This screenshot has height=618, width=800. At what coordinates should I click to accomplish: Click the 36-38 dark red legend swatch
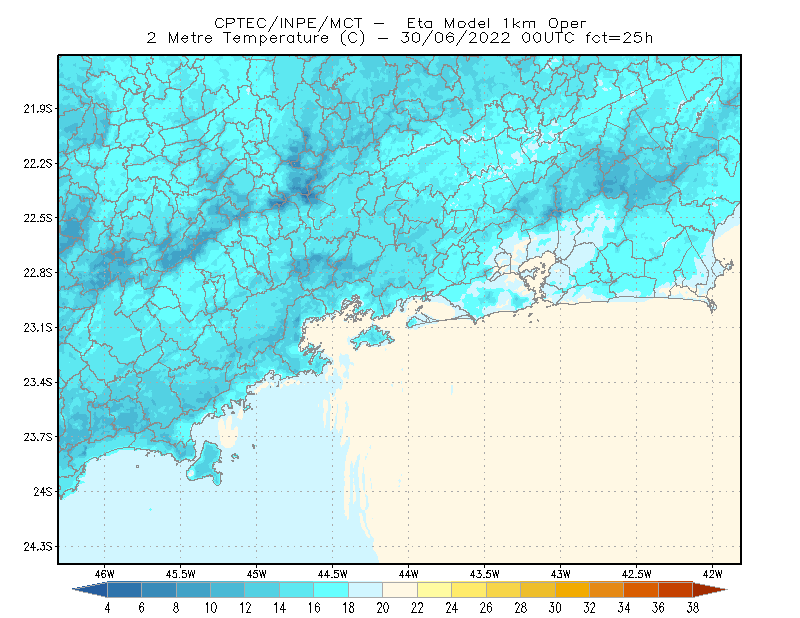(676, 590)
